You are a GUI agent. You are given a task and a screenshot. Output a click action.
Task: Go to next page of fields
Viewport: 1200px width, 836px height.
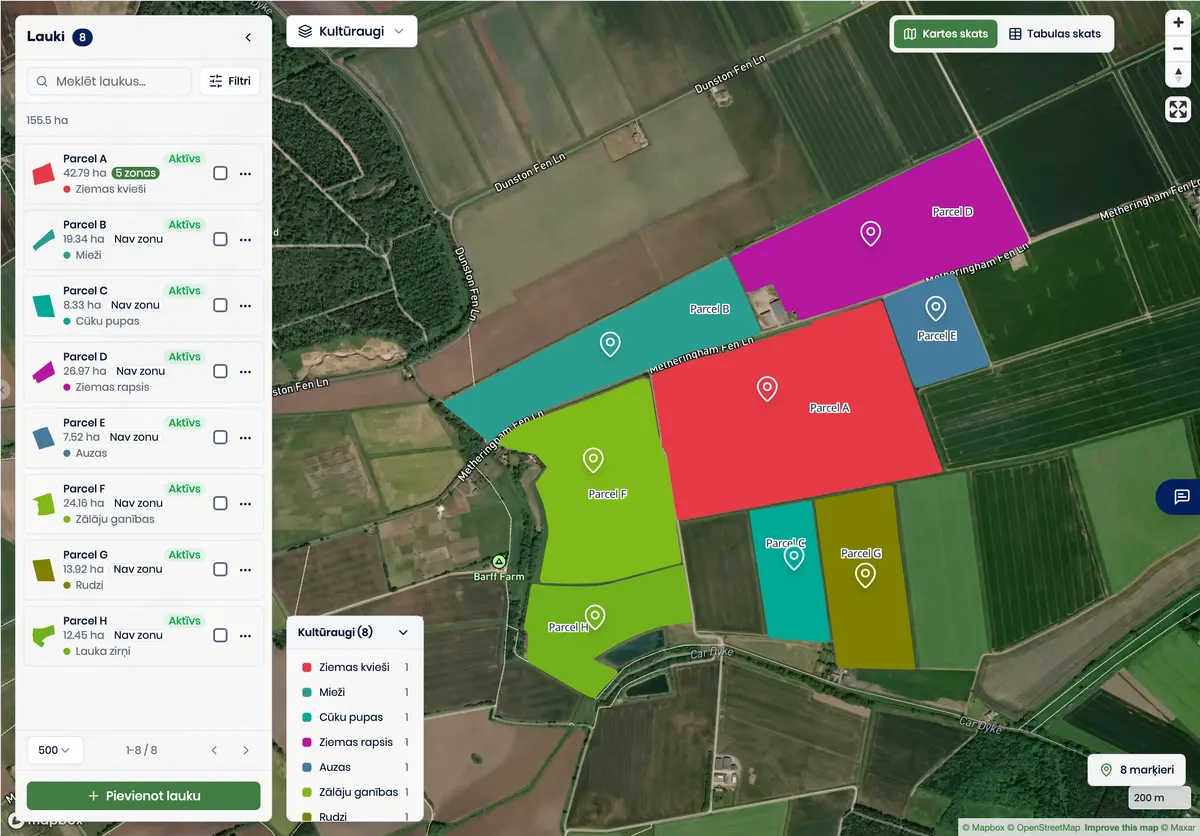point(246,750)
